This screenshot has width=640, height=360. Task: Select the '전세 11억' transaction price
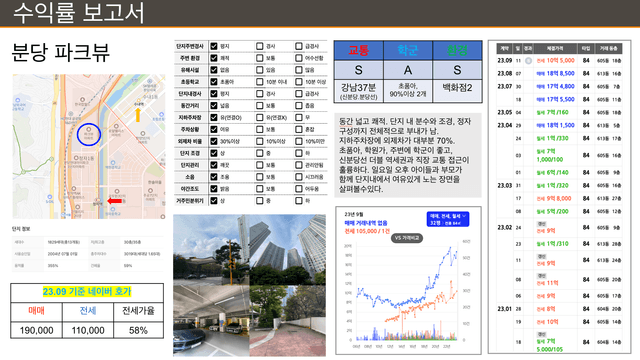click(547, 283)
